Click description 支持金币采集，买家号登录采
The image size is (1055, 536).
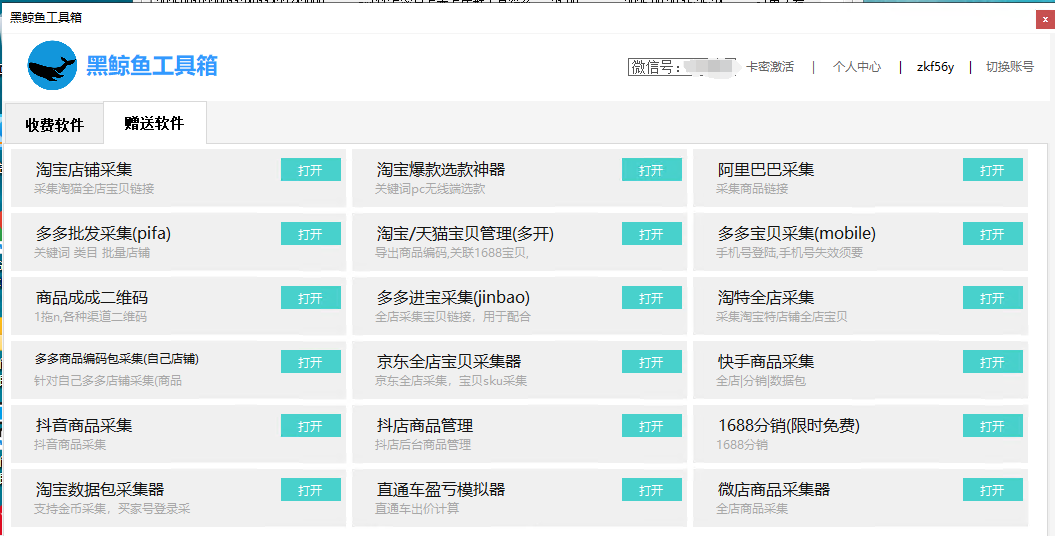coord(112,508)
